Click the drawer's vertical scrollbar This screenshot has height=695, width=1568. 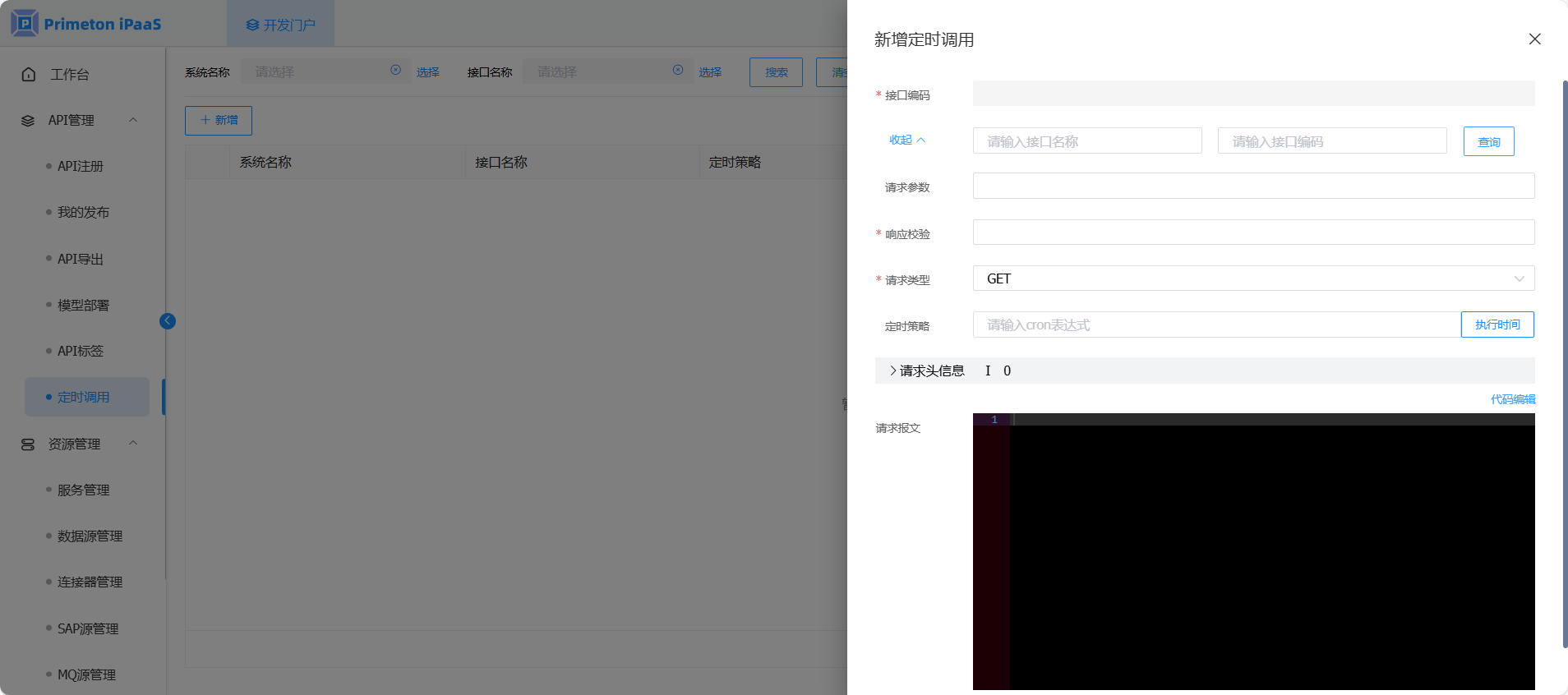[1565, 361]
